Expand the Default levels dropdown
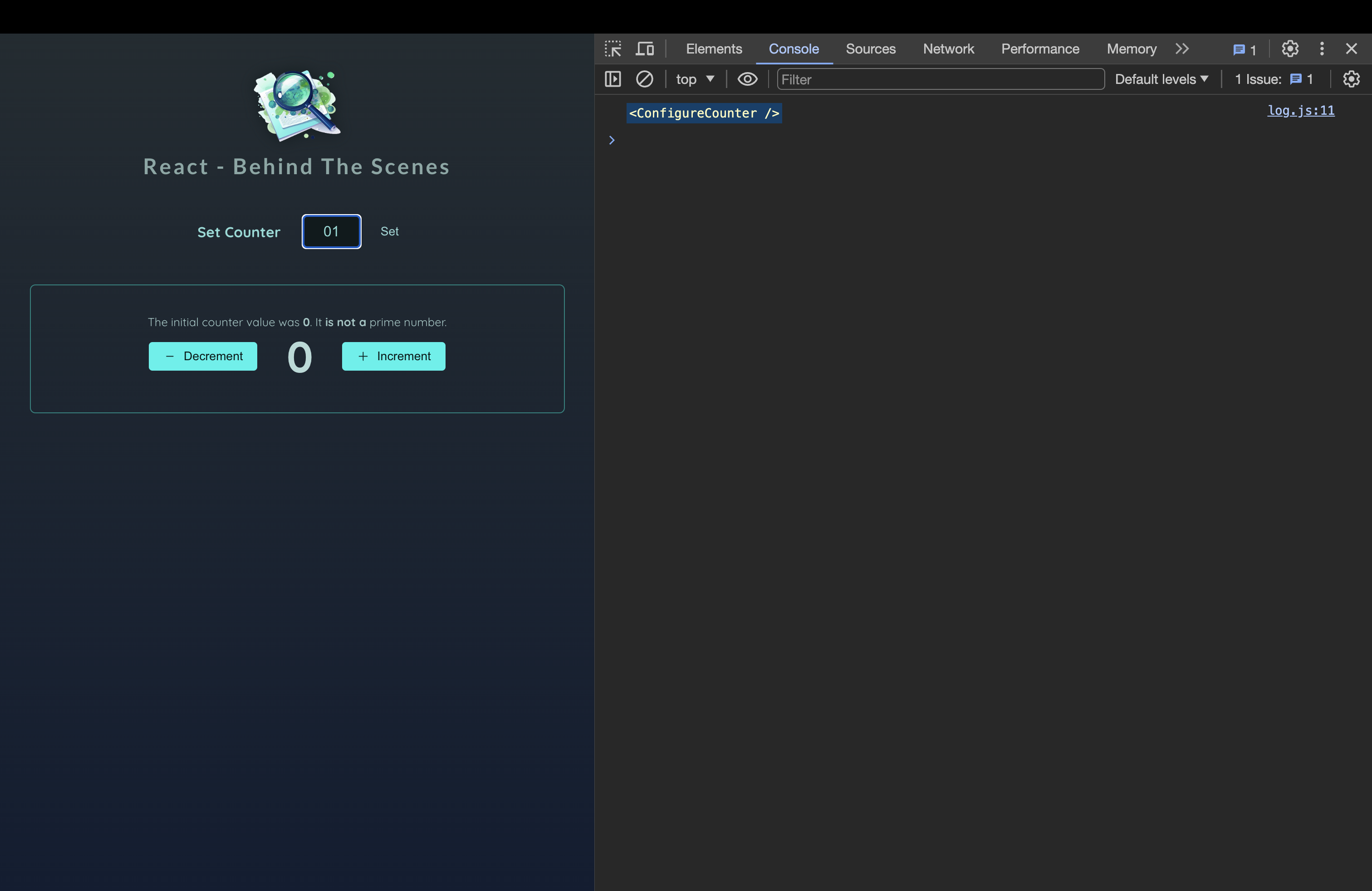Viewport: 1372px width, 891px height. 1161,79
